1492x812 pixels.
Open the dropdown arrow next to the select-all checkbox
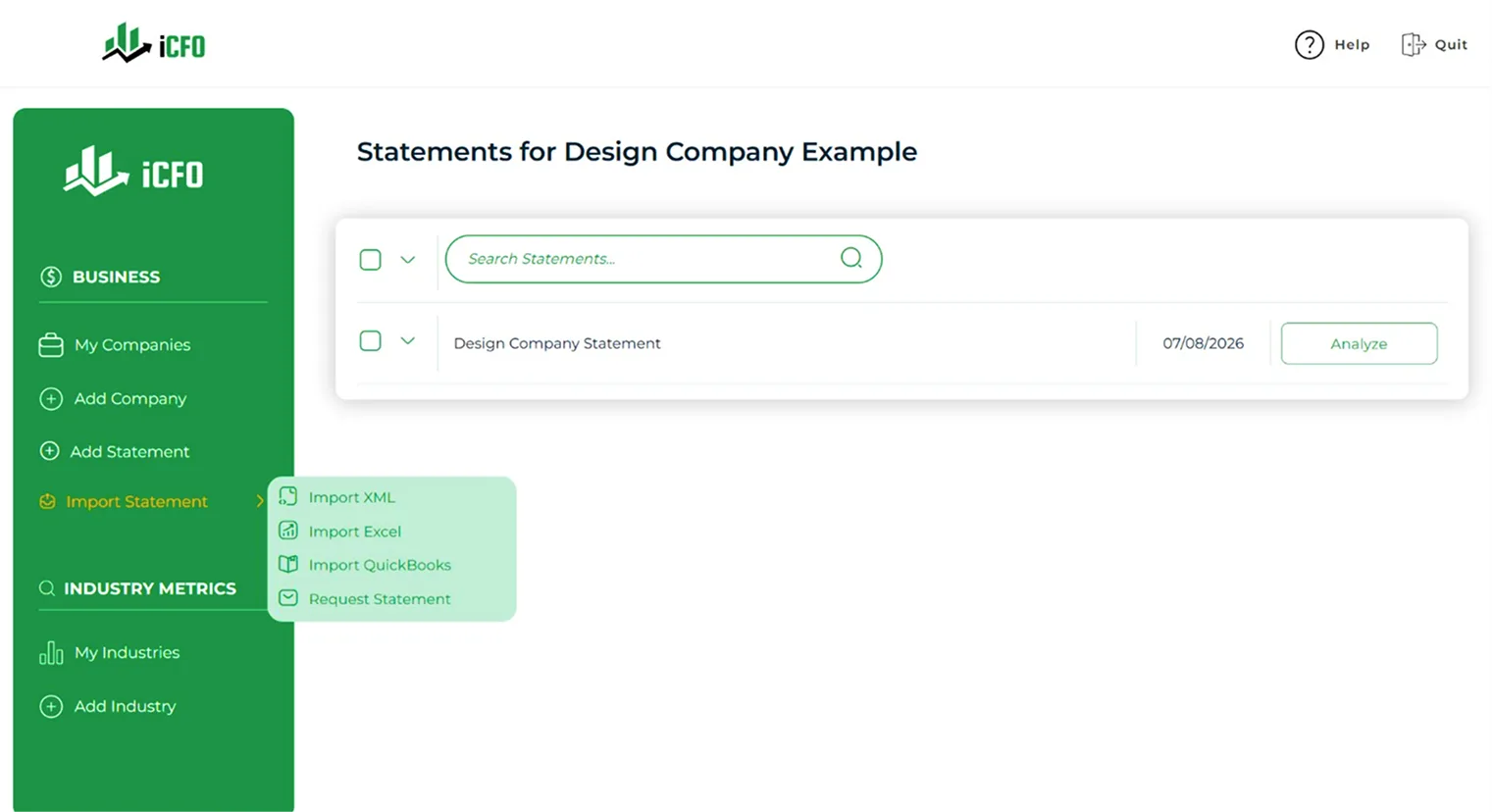click(407, 260)
